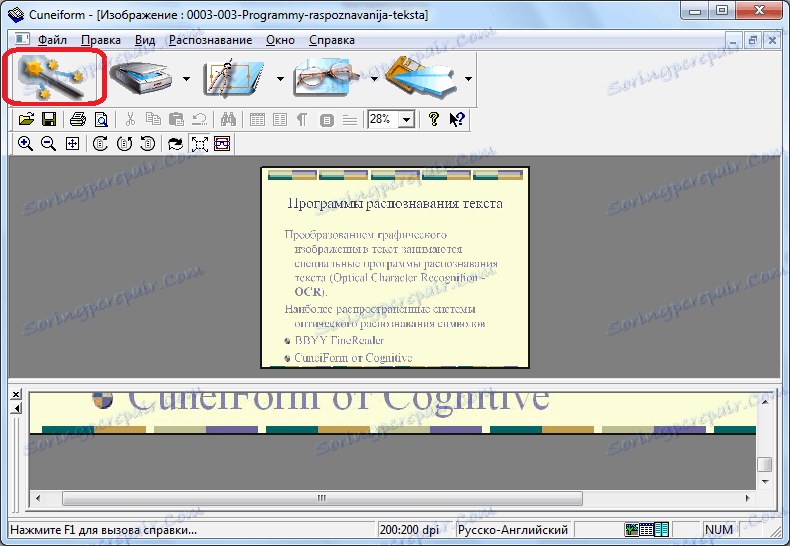Click NUM indicator in status bar
The image size is (790, 546).
click(718, 530)
